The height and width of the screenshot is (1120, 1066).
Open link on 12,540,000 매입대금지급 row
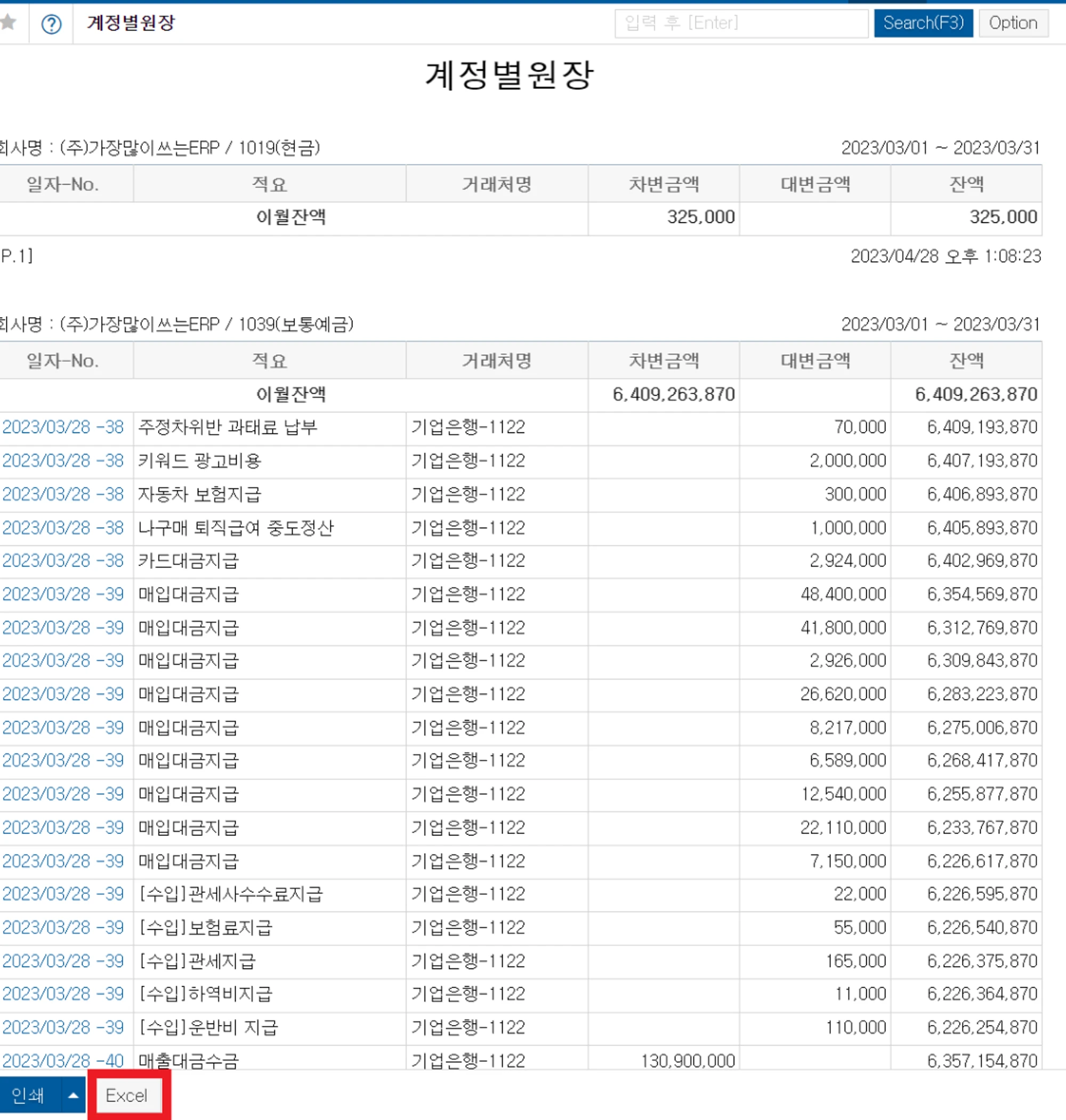click(63, 794)
